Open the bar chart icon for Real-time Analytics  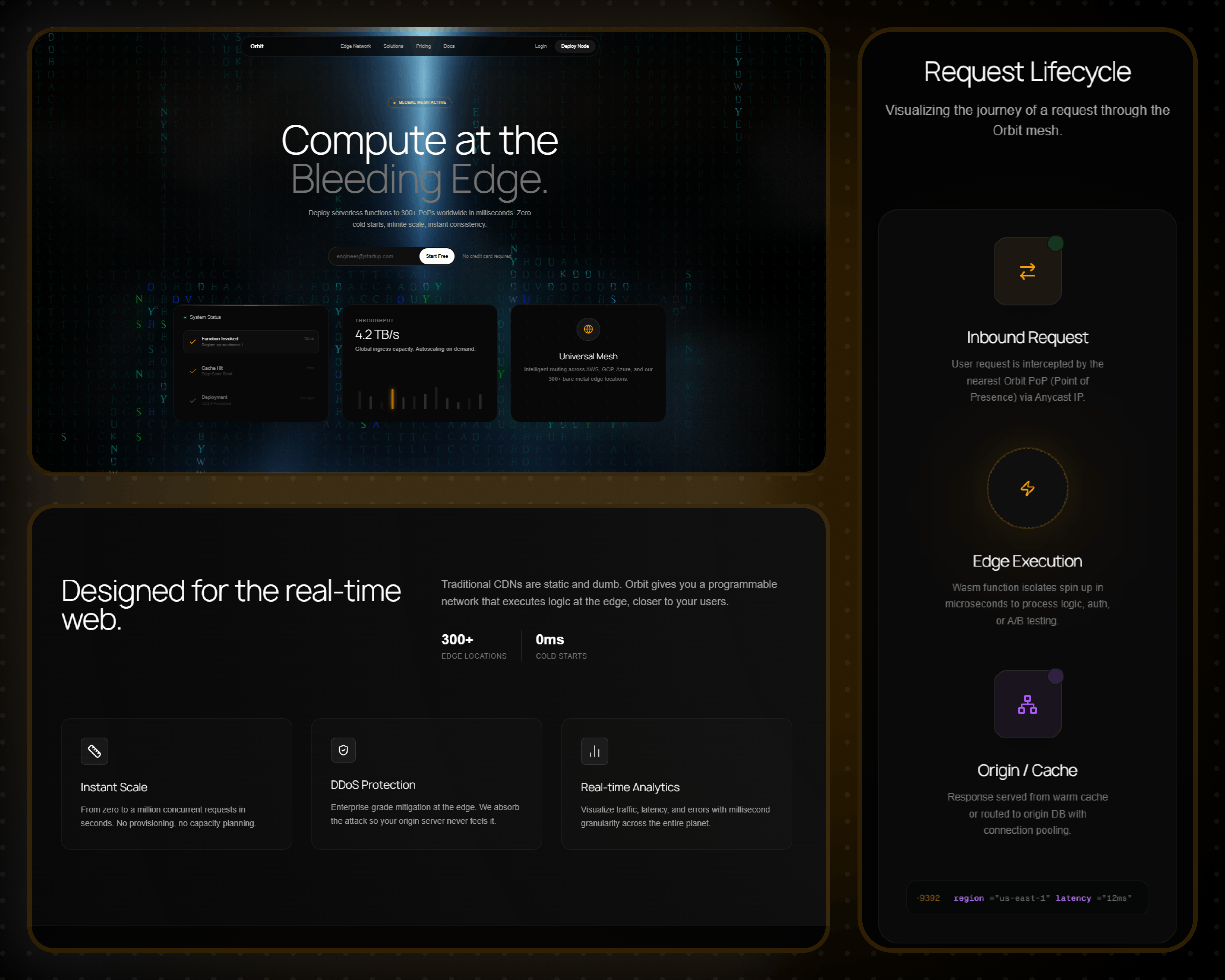coord(594,751)
